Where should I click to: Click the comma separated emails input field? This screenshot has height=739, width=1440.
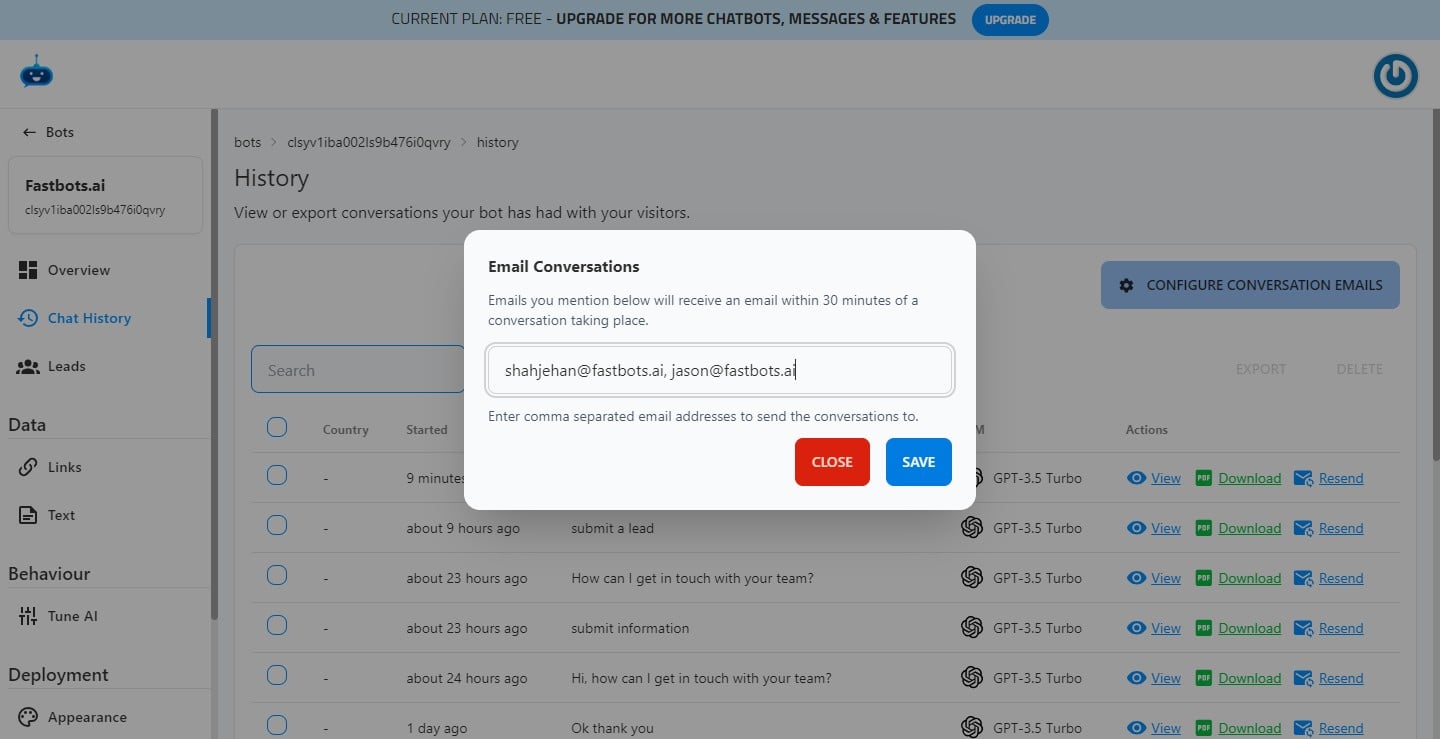pyautogui.click(x=719, y=369)
